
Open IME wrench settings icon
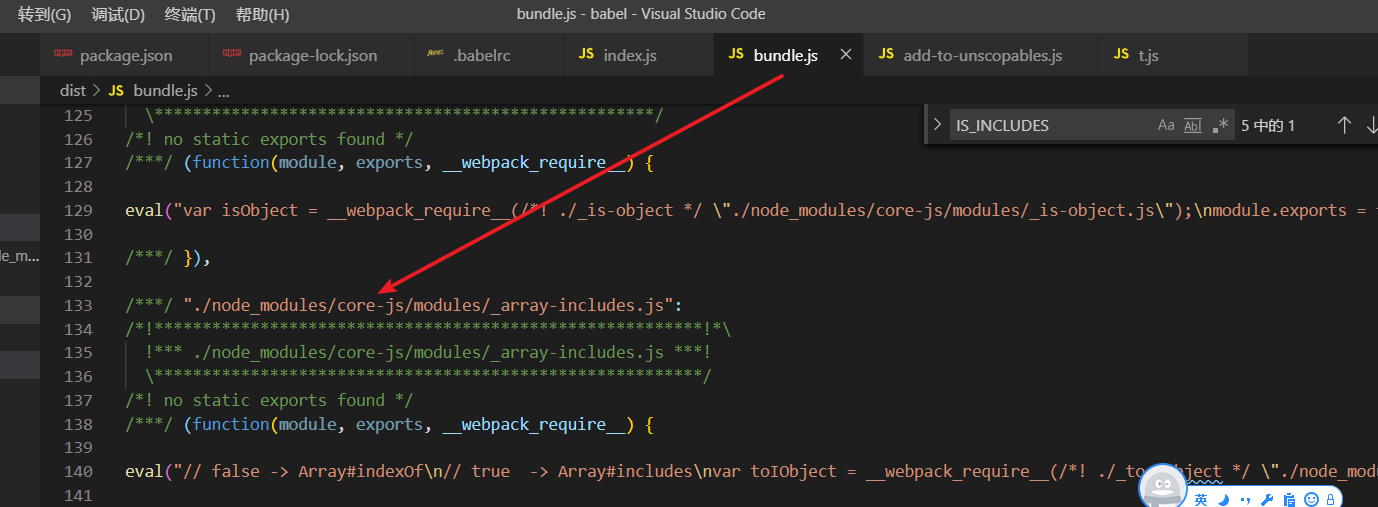(x=1267, y=499)
